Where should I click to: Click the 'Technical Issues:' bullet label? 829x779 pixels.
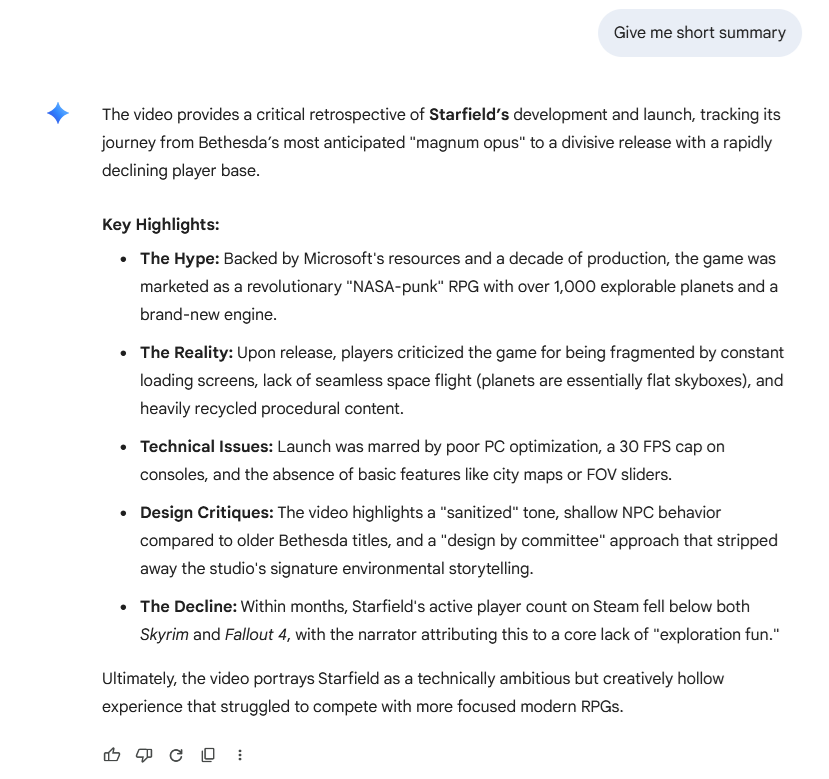(207, 447)
